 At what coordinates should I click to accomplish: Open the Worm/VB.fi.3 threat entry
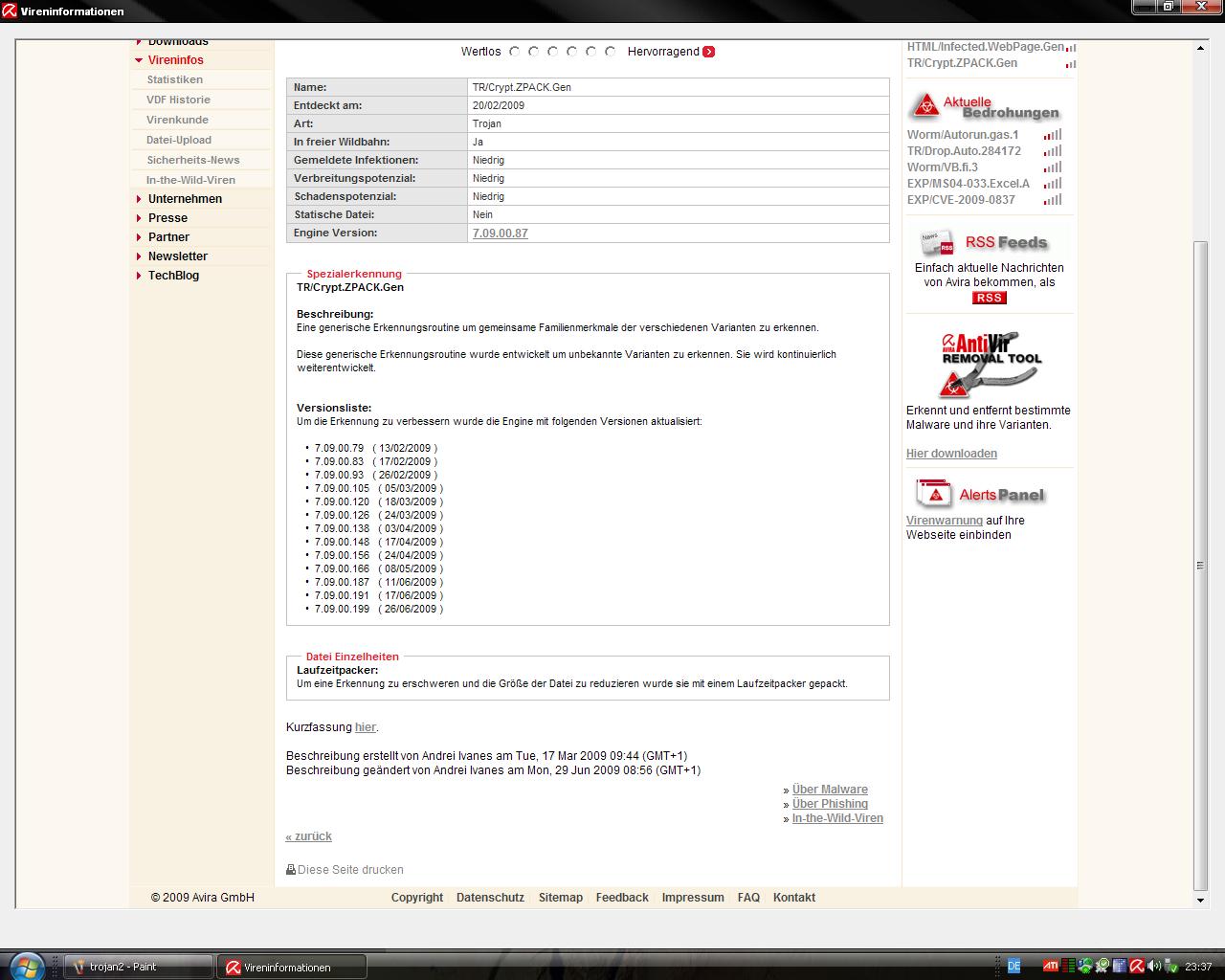pos(943,167)
